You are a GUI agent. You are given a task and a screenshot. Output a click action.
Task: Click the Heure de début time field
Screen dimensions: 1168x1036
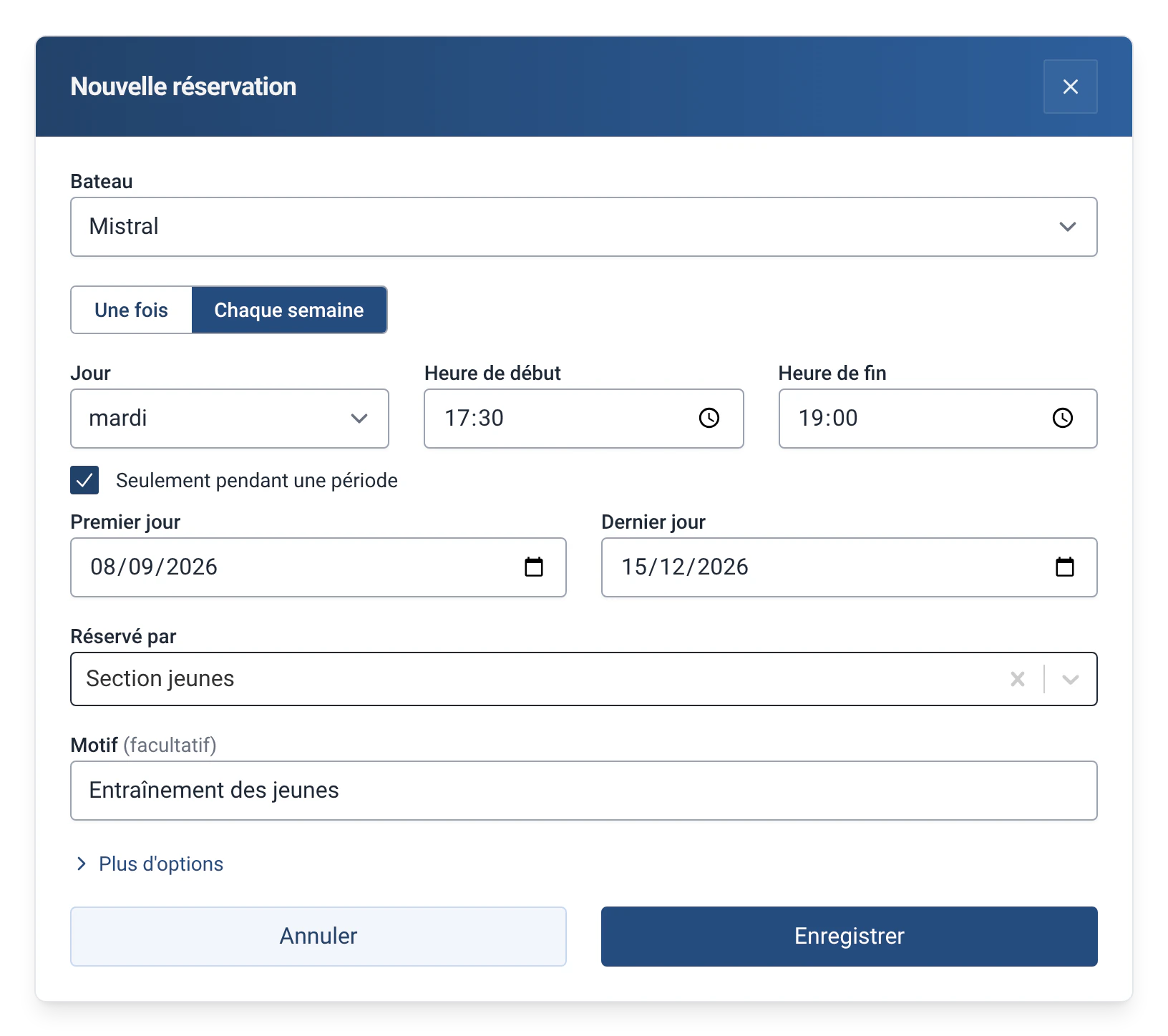(583, 419)
